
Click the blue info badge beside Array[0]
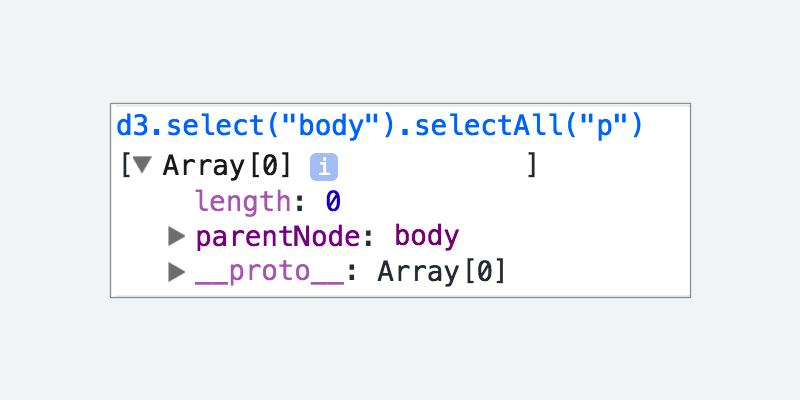pos(324,167)
